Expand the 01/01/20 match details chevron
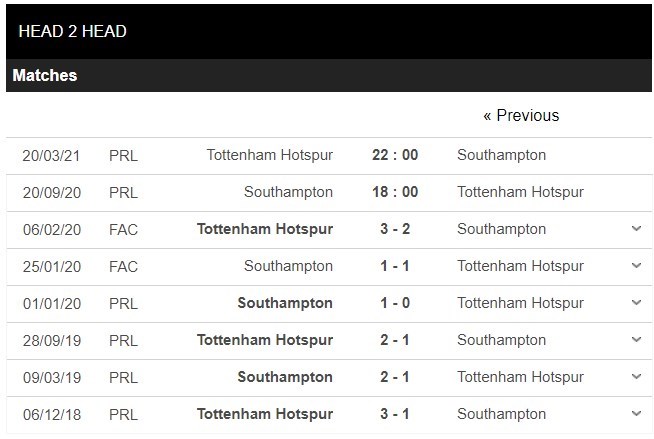Screen dimensions: 654x439 pyautogui.click(x=637, y=303)
